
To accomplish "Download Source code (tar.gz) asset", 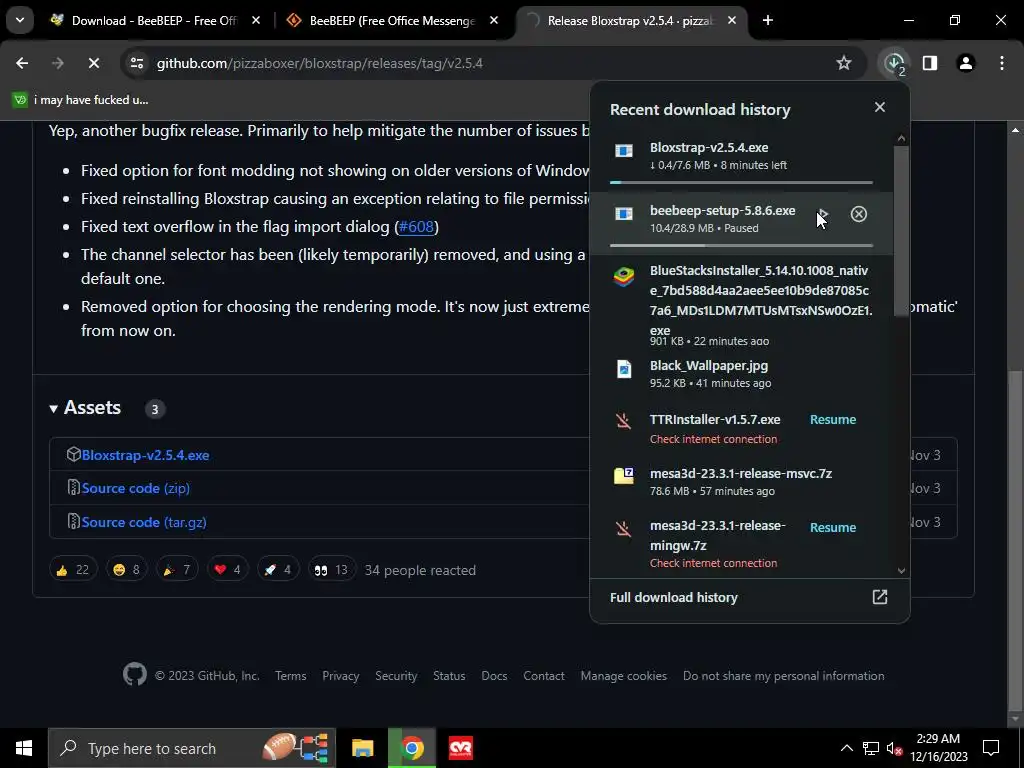I will click(144, 522).
